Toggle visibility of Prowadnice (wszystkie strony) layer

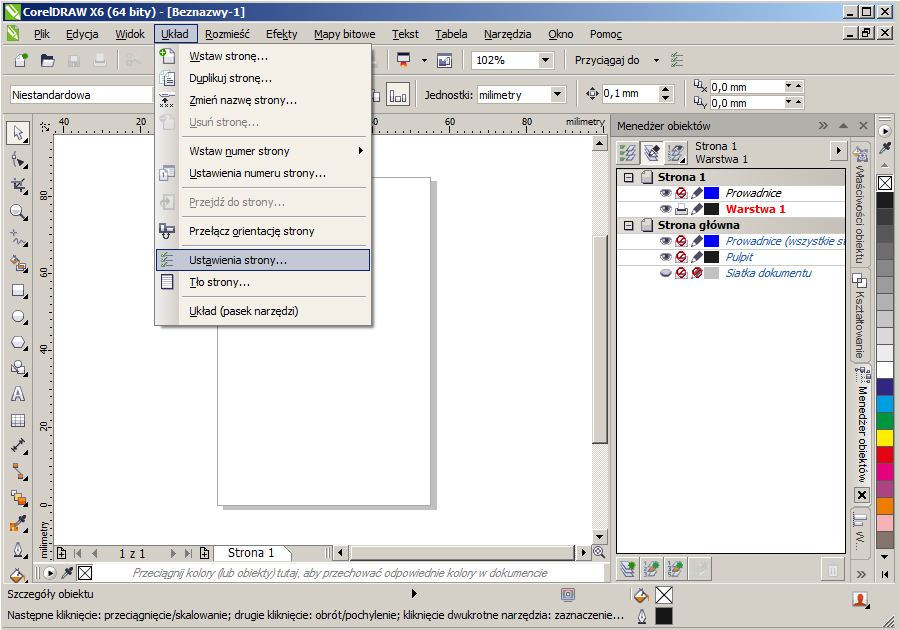pos(666,241)
